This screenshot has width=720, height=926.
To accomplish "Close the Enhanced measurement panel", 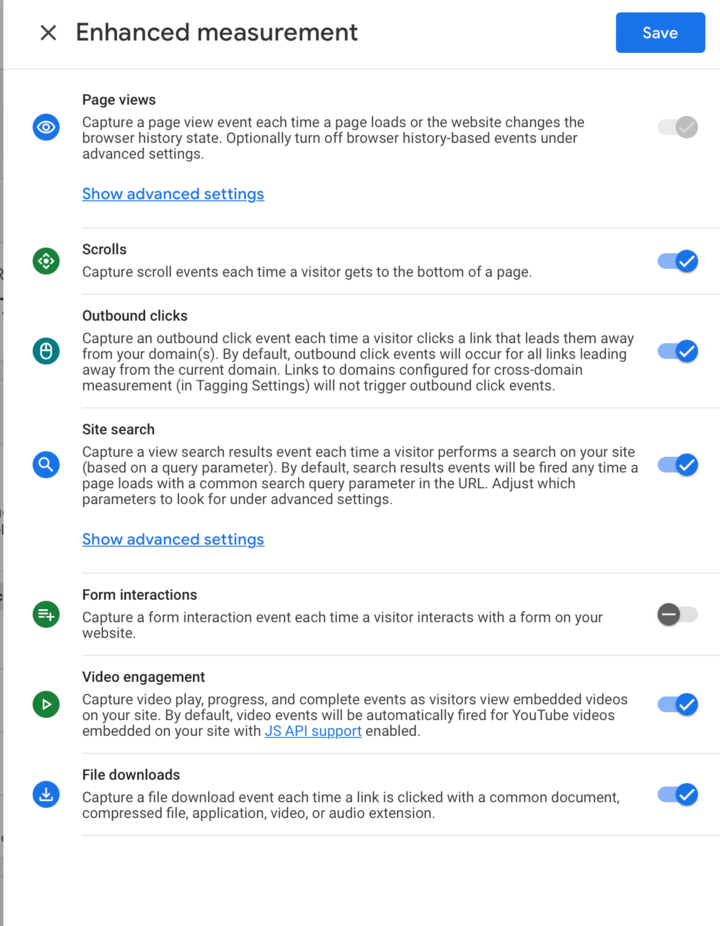I will tap(48, 32).
